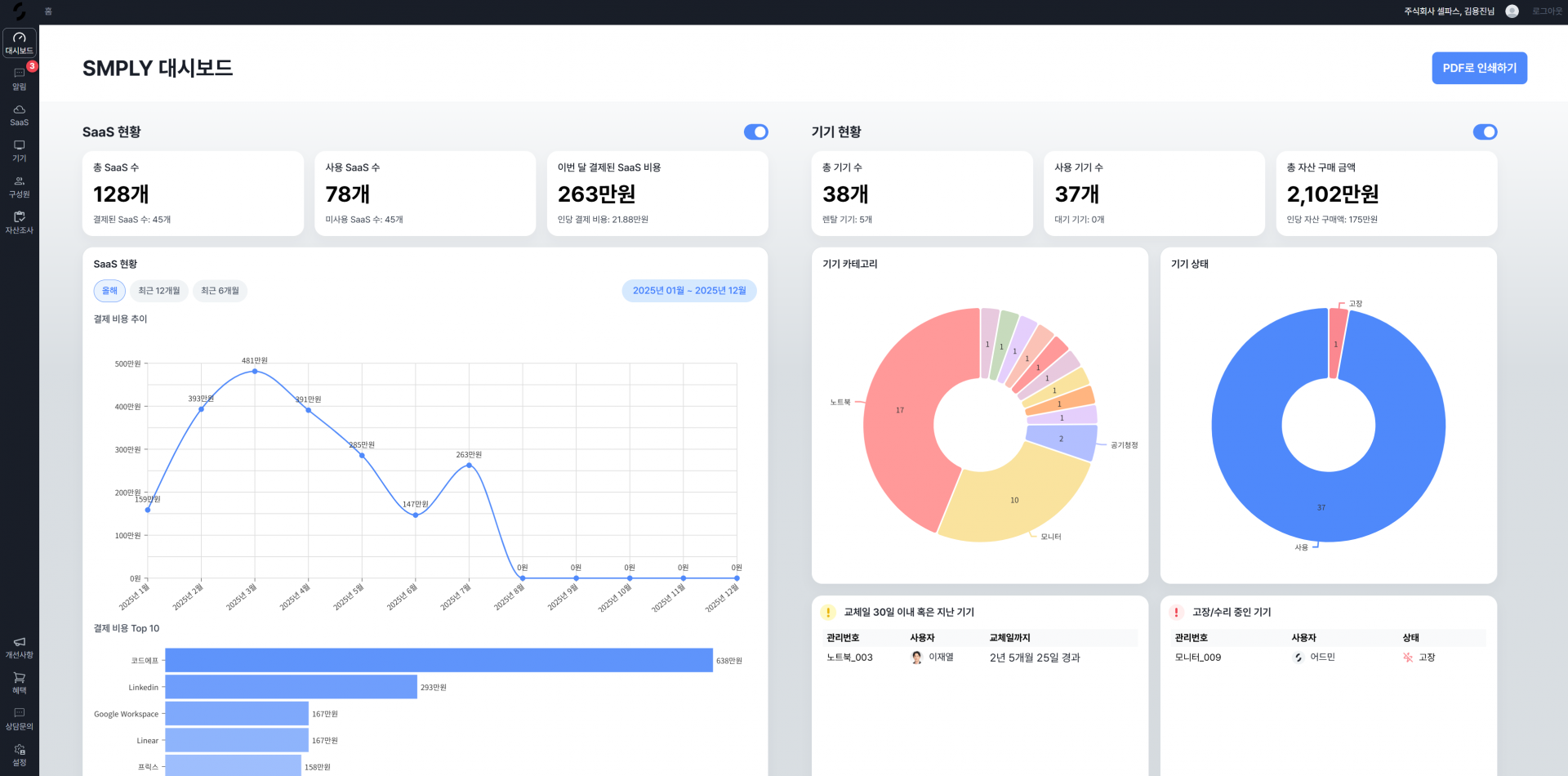The height and width of the screenshot is (776, 1568).
Task: Click the red 고장 segment in 기기 상태
Action: click(1337, 343)
